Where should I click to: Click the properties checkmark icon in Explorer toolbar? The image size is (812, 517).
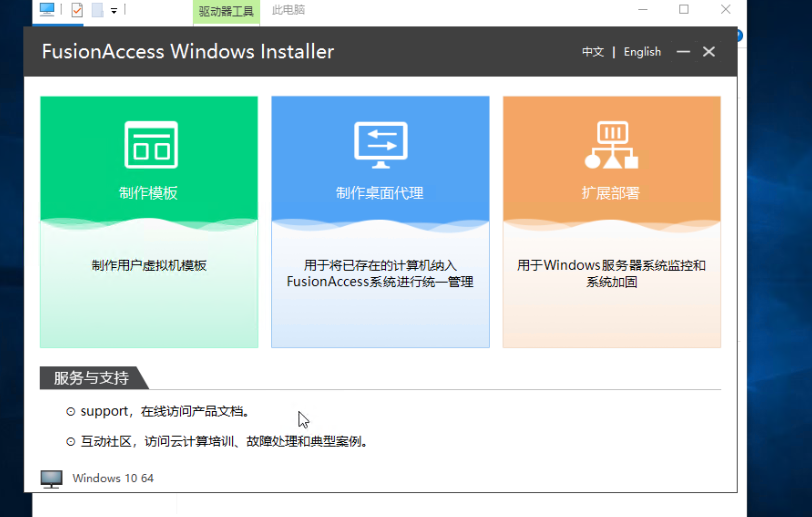coord(77,10)
